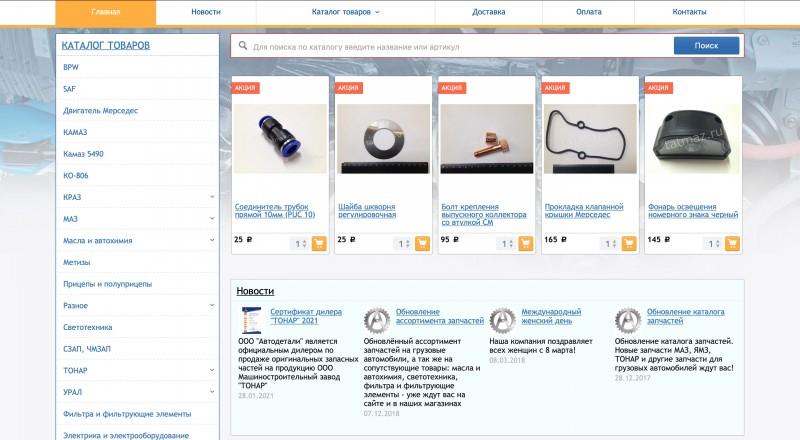The height and width of the screenshot is (440, 800).
Task: Select Светотехника category
Action: tap(88, 327)
